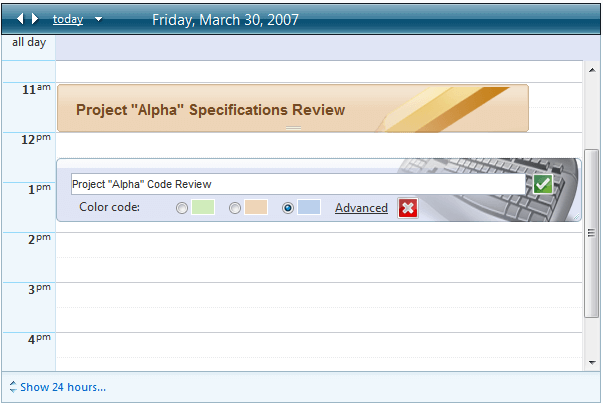603x403 pixels.
Task: Open the Advanced edit form link
Action: [361, 208]
